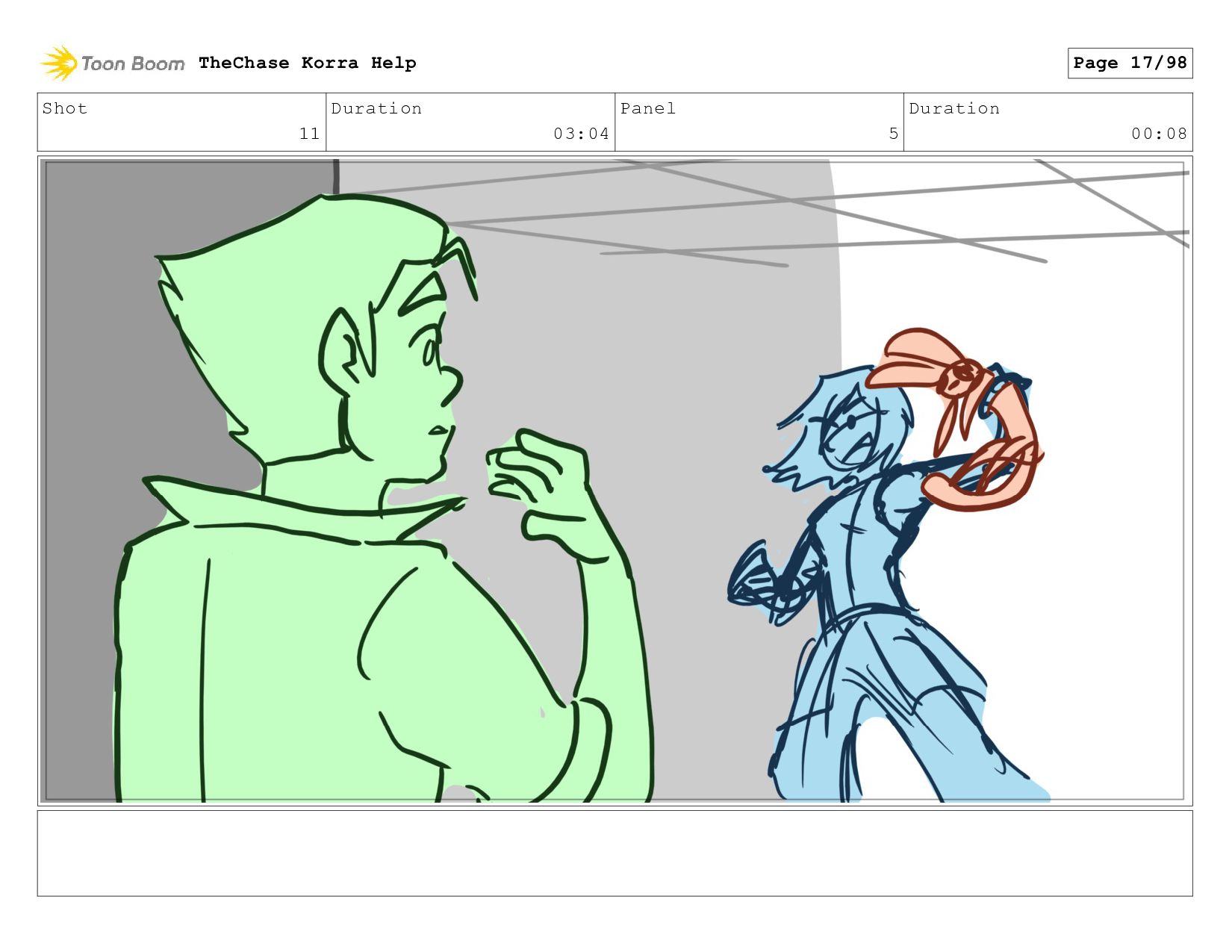
Task: Click the 'Panel' label
Action: [648, 108]
